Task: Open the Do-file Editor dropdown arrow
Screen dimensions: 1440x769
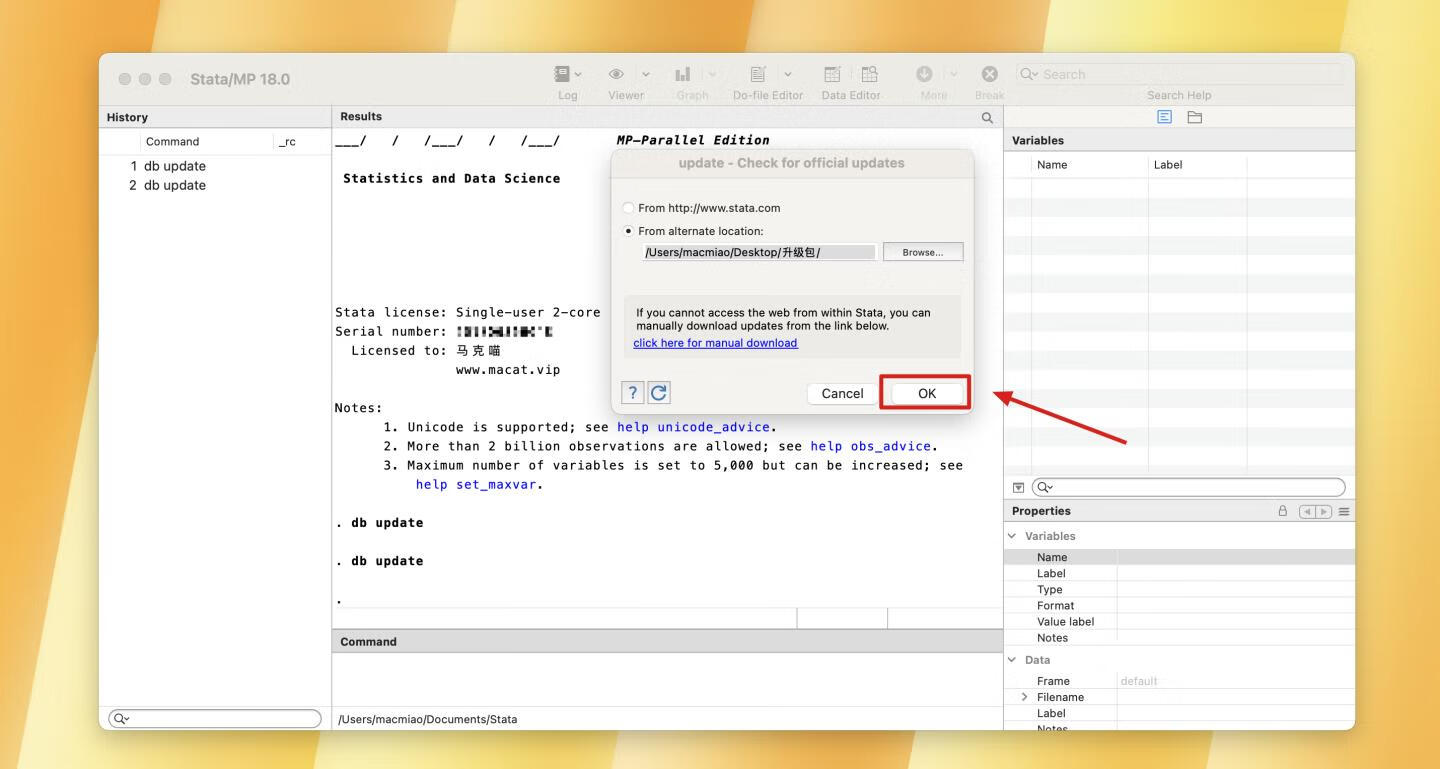Action: click(x=788, y=74)
